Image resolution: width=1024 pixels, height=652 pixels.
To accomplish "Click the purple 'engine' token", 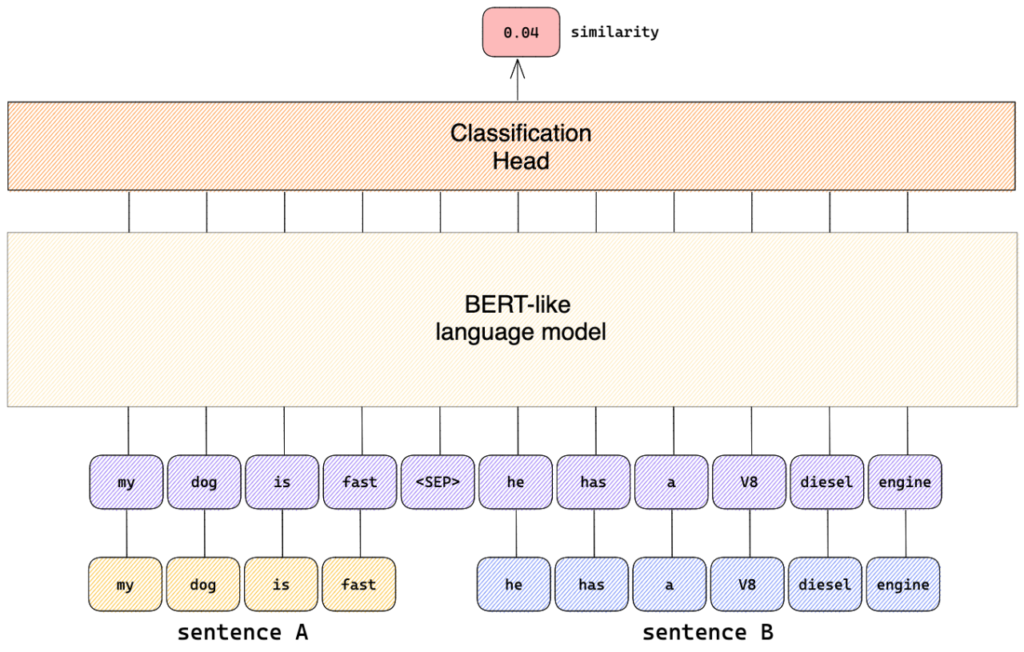I will 905,482.
